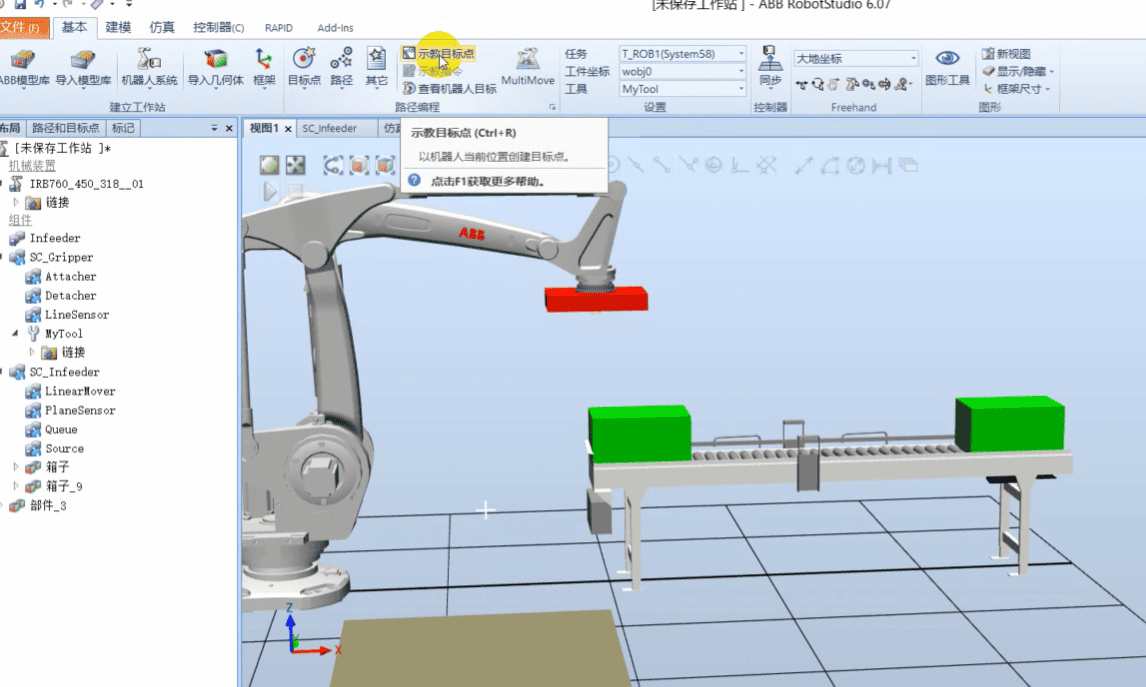The height and width of the screenshot is (687, 1146).
Task: Click the MultiMove button
Action: 528,67
